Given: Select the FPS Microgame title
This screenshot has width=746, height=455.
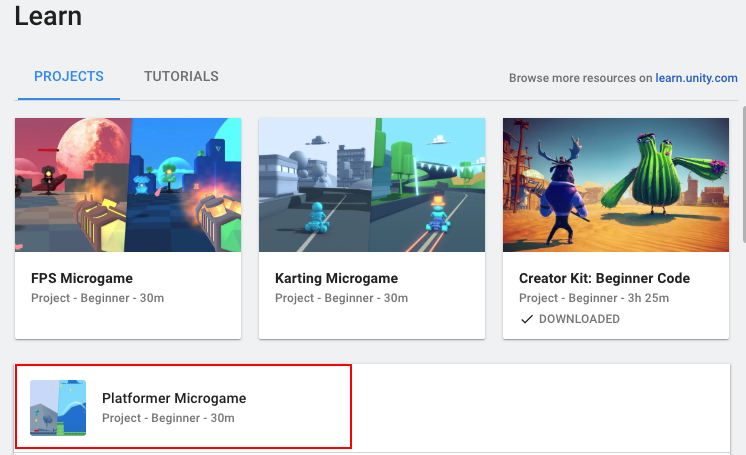Looking at the screenshot, I should click(82, 278).
